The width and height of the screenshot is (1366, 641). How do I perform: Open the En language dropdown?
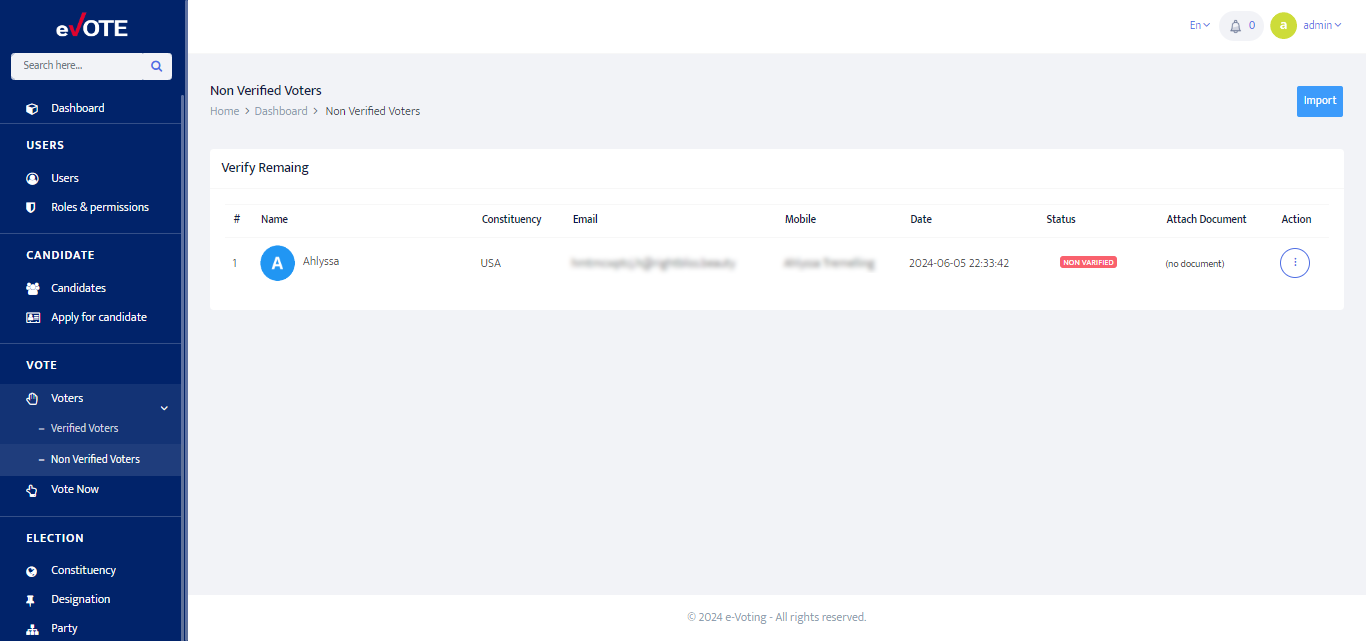pos(1198,24)
